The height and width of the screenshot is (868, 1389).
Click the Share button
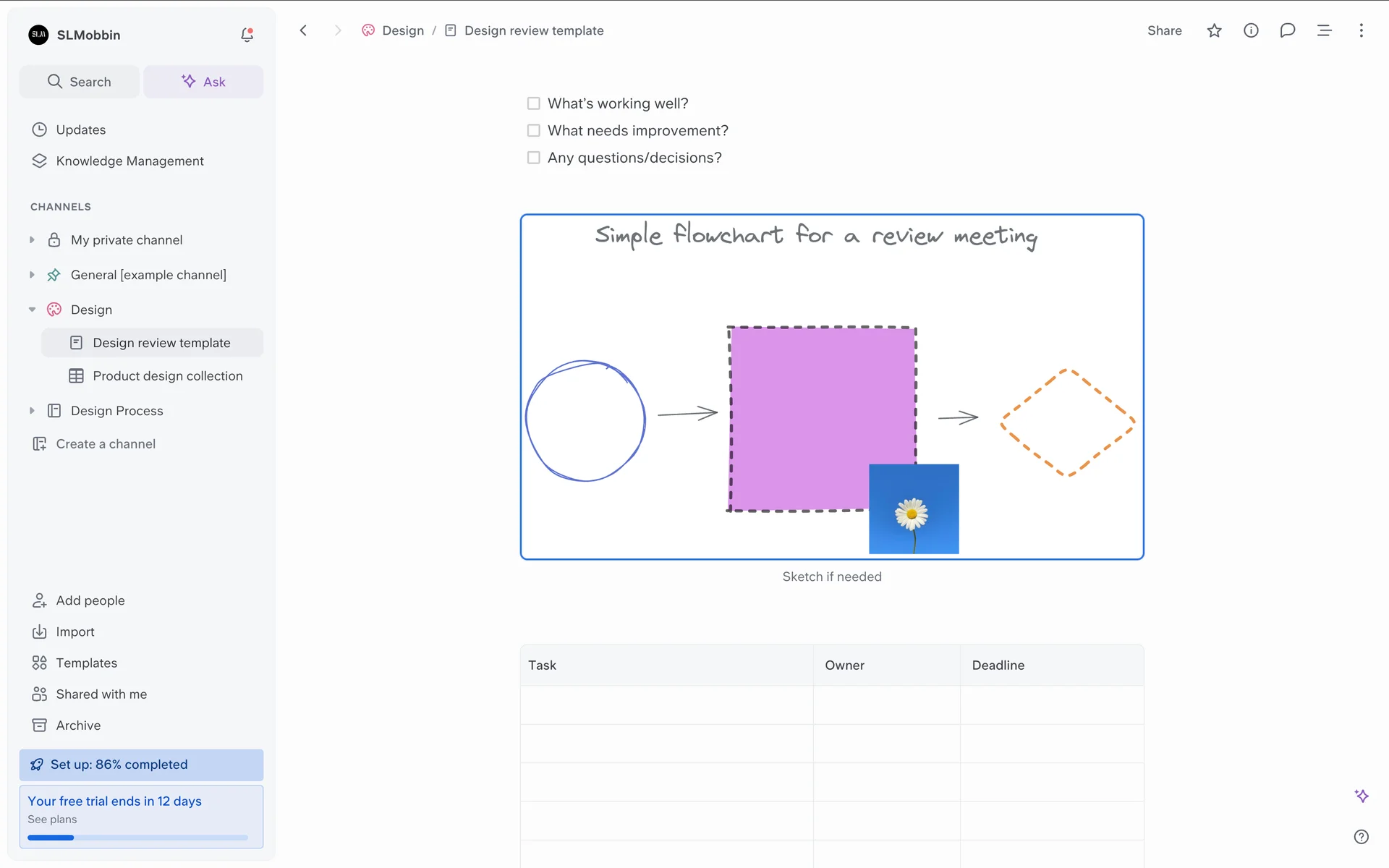tap(1164, 30)
